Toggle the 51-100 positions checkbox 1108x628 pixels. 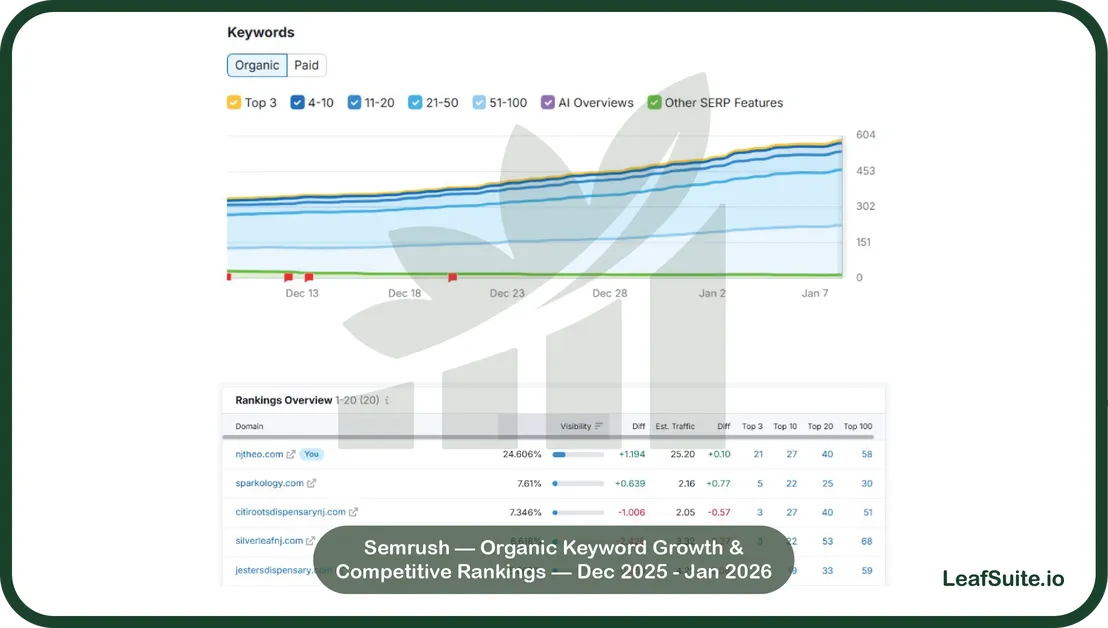point(479,102)
